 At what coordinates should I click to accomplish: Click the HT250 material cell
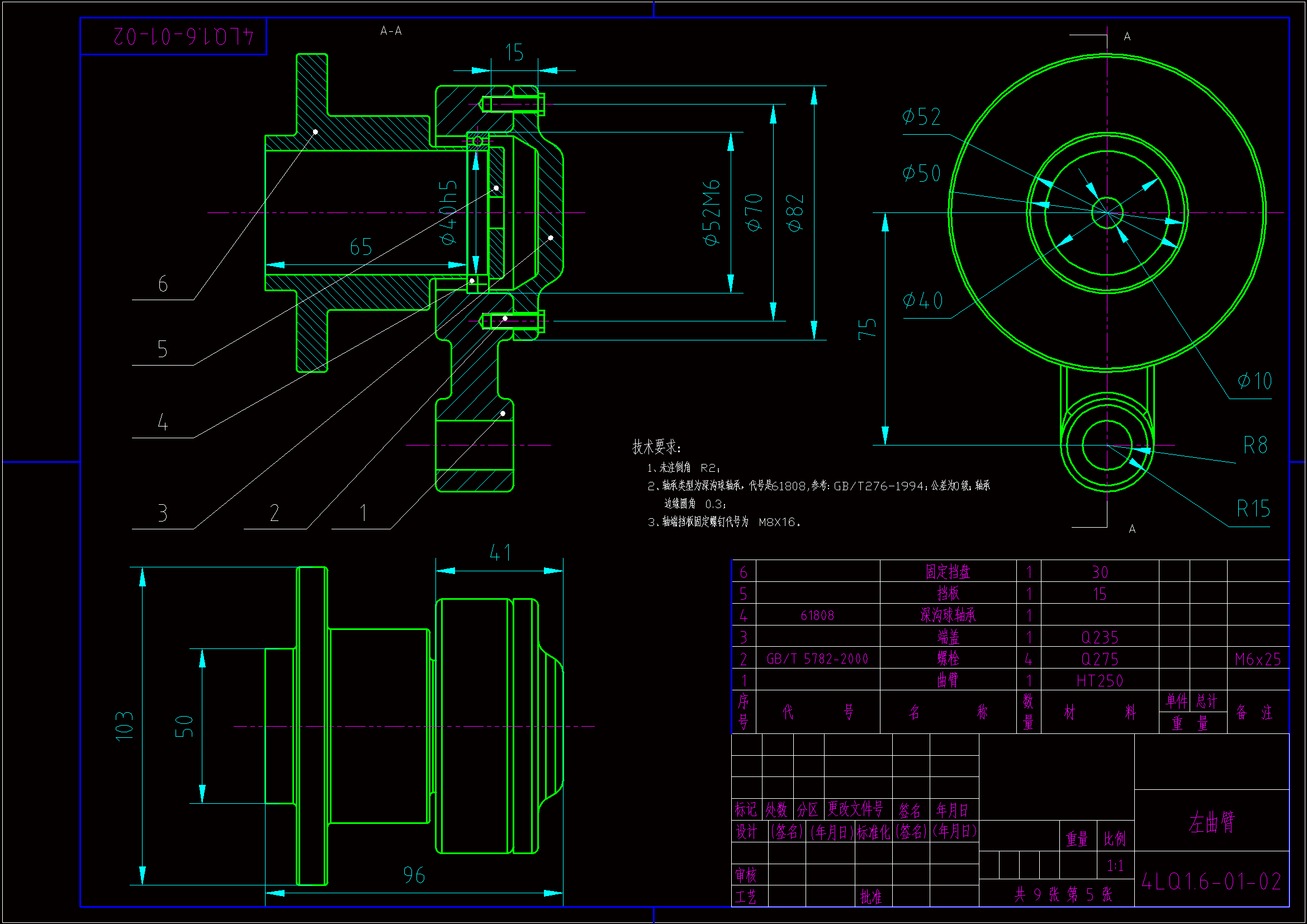click(x=1099, y=681)
